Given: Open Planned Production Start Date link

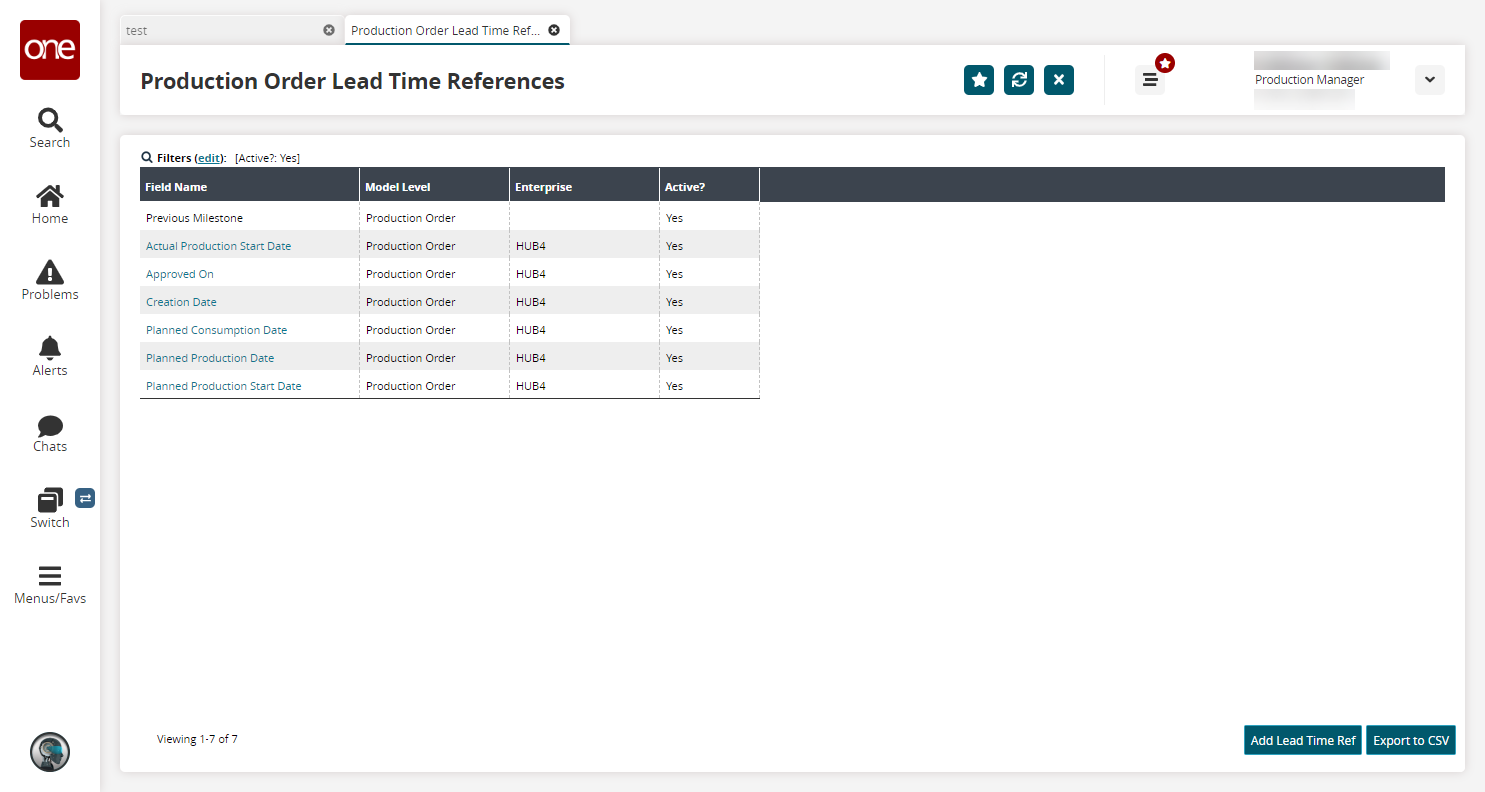Looking at the screenshot, I should click(224, 386).
